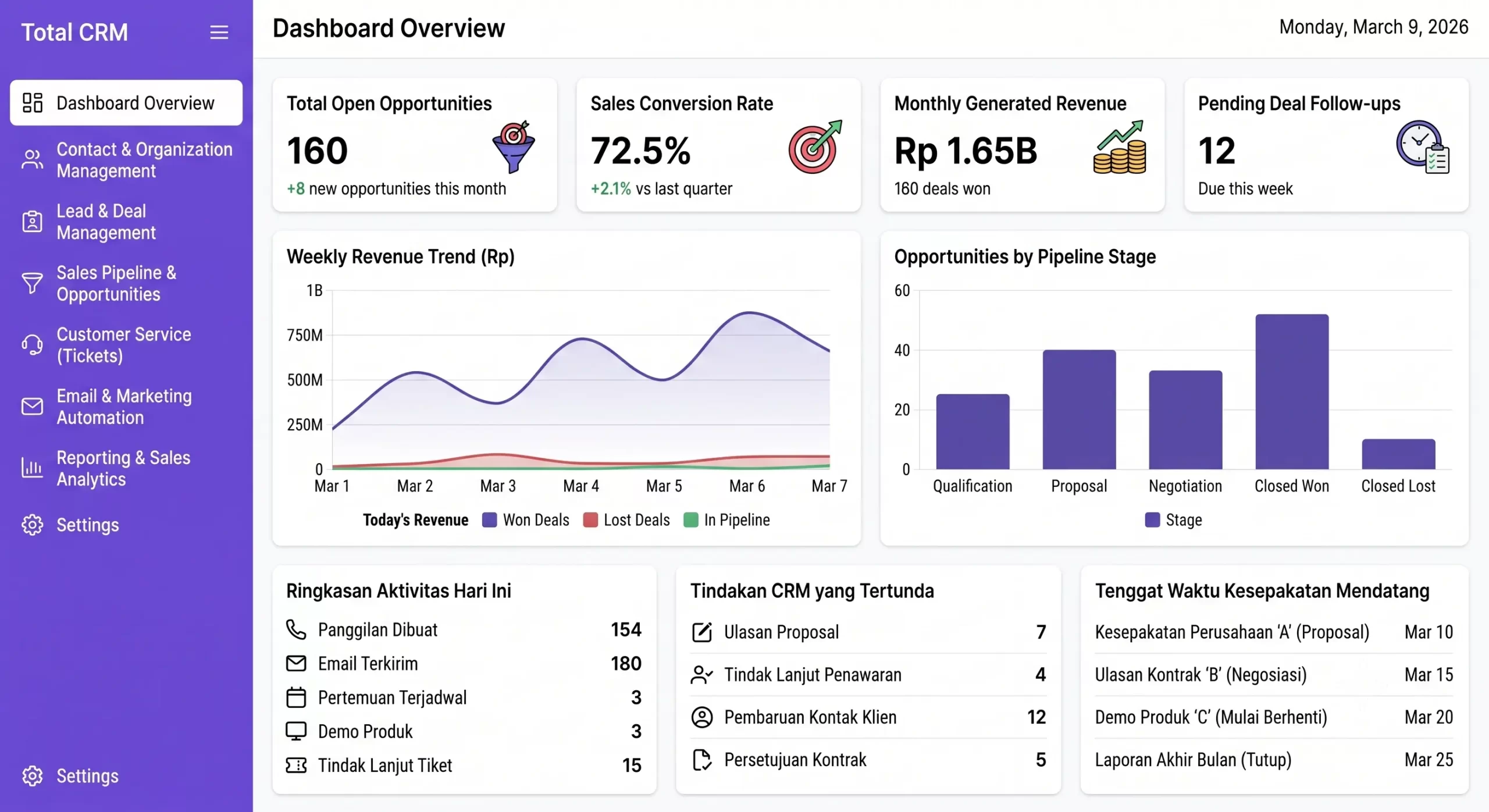Click the target icon on Conversion Rate card
Image resolution: width=1489 pixels, height=812 pixels.
pos(815,147)
